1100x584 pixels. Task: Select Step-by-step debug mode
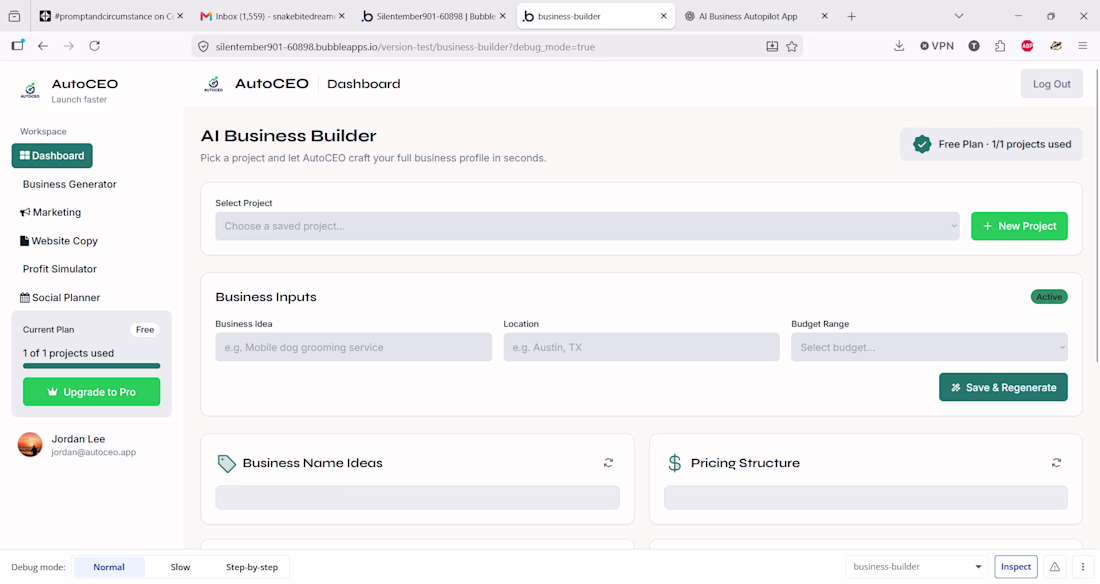[252, 567]
